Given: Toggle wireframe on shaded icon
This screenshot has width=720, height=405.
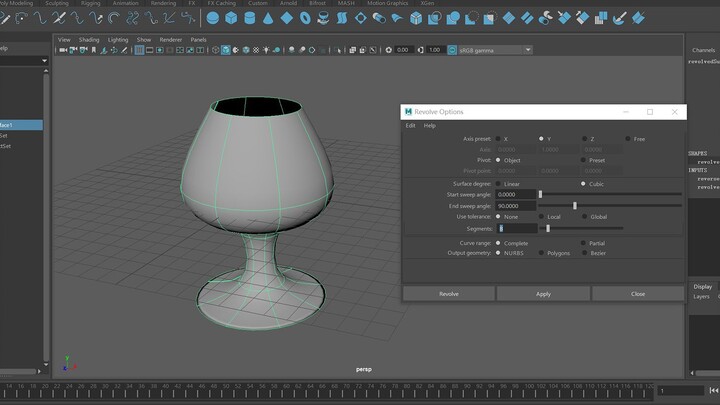Looking at the screenshot, I should (x=246, y=50).
